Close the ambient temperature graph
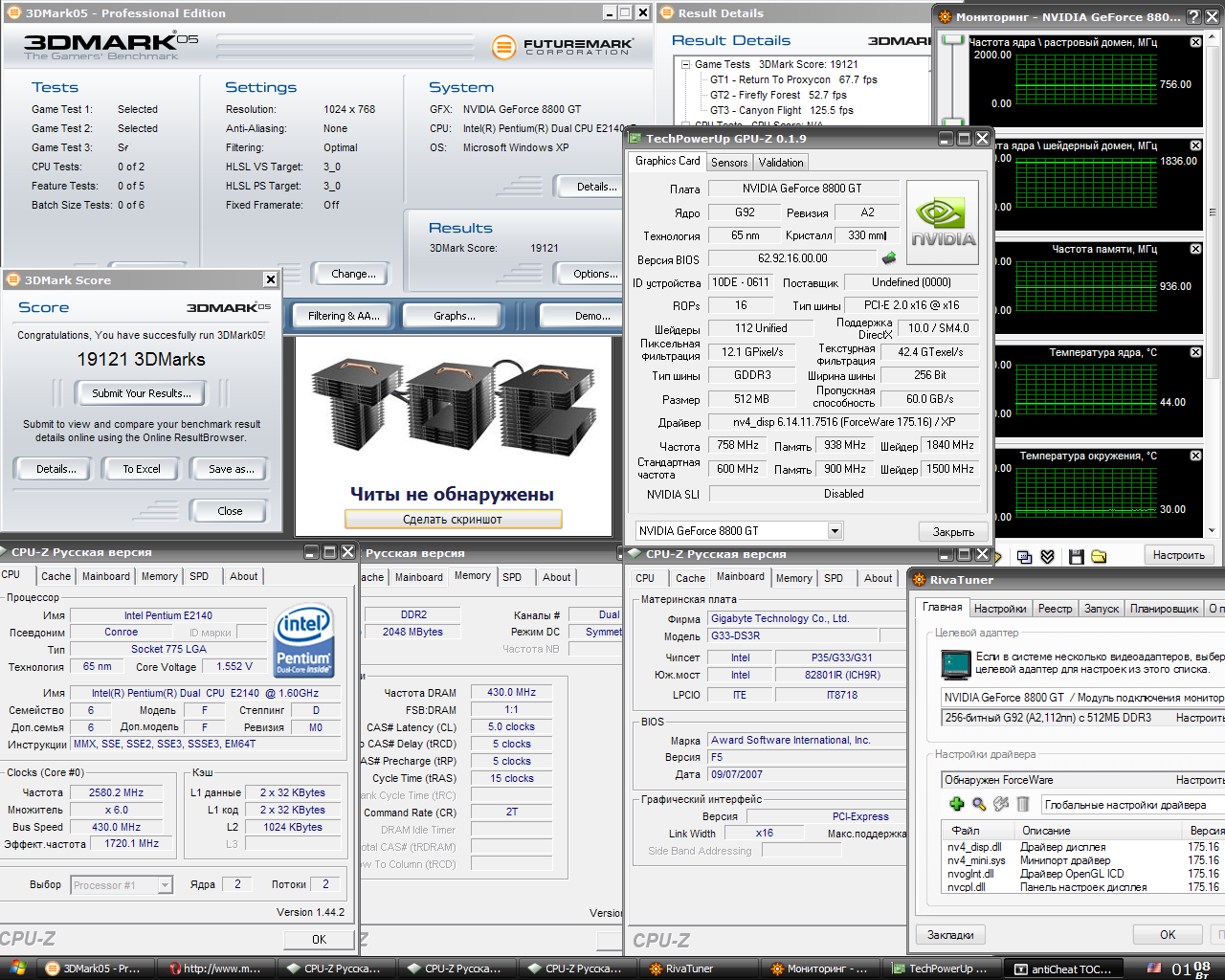 coord(1195,456)
